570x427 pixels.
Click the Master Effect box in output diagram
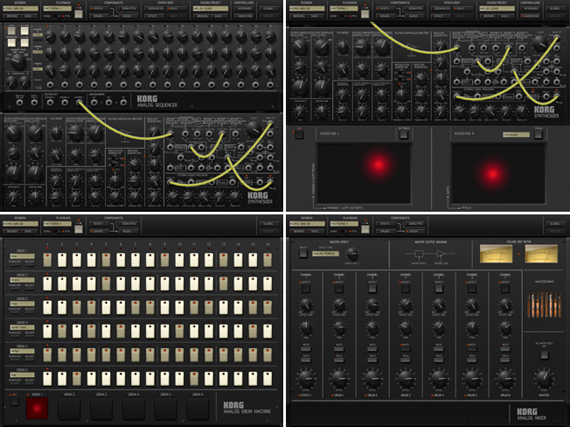click(418, 254)
